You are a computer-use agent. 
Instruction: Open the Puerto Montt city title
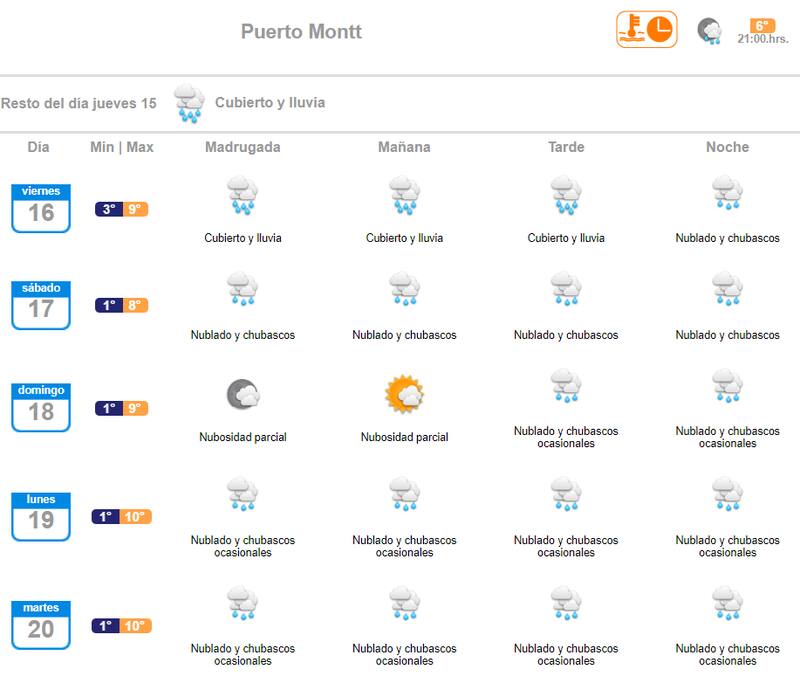(301, 32)
